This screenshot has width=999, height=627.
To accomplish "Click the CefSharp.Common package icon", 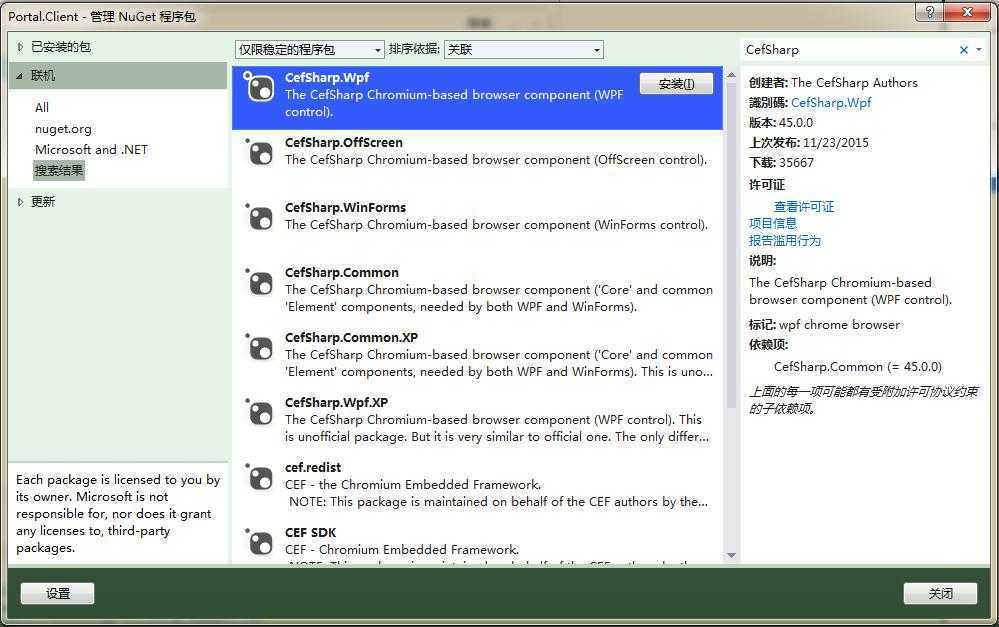I will tap(259, 283).
